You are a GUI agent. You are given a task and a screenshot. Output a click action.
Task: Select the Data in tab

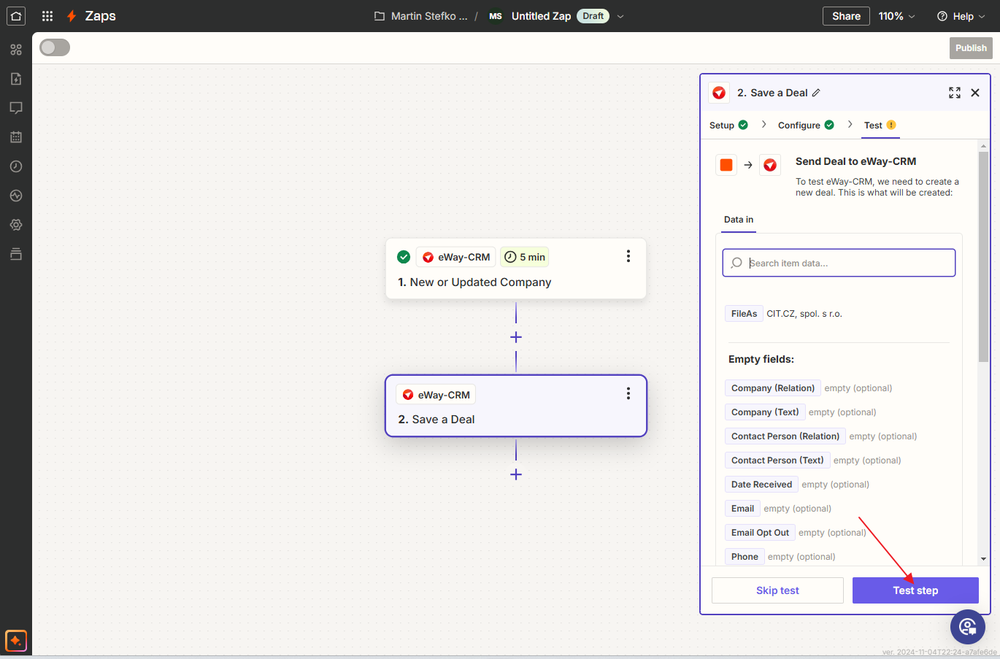(x=739, y=219)
